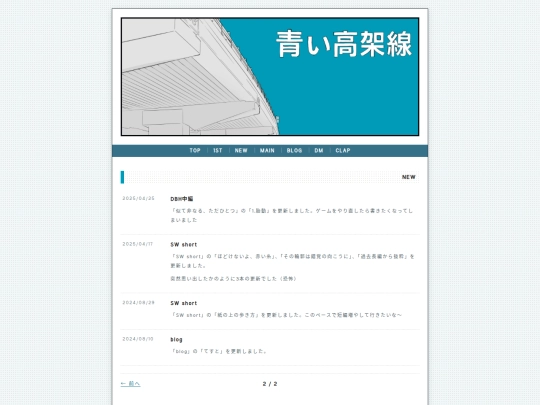Visit the BLOG menu link
The width and height of the screenshot is (540, 405).
point(294,150)
